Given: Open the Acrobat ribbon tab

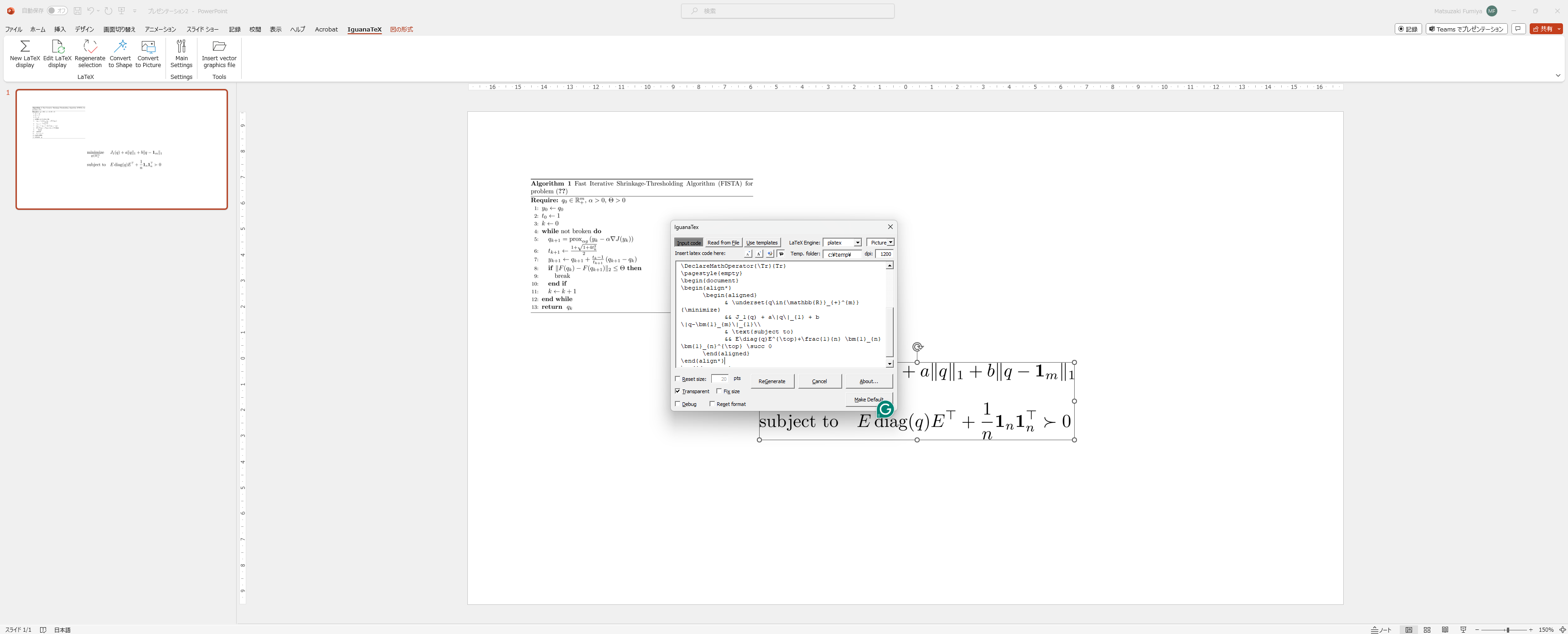Looking at the screenshot, I should coord(326,29).
